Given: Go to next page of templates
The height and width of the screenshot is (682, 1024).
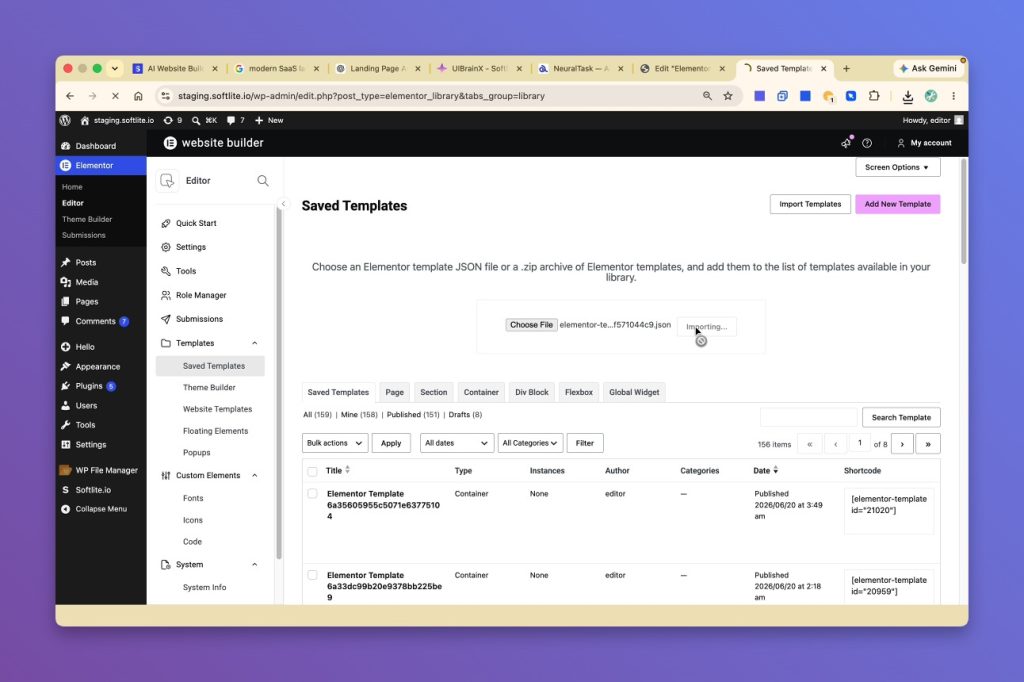Looking at the screenshot, I should [902, 444].
